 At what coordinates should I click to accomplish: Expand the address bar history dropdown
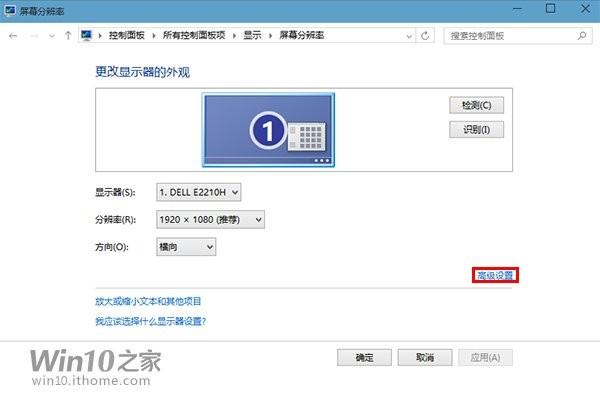[409, 36]
